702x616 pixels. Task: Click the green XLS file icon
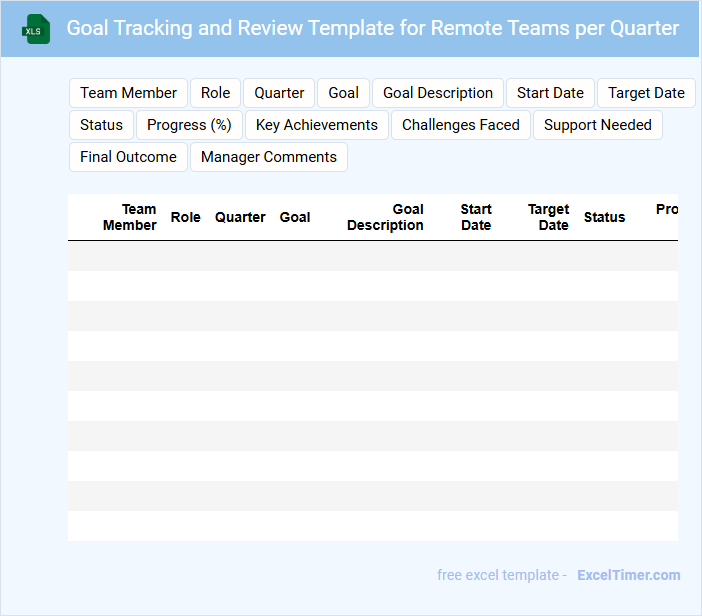pos(36,29)
